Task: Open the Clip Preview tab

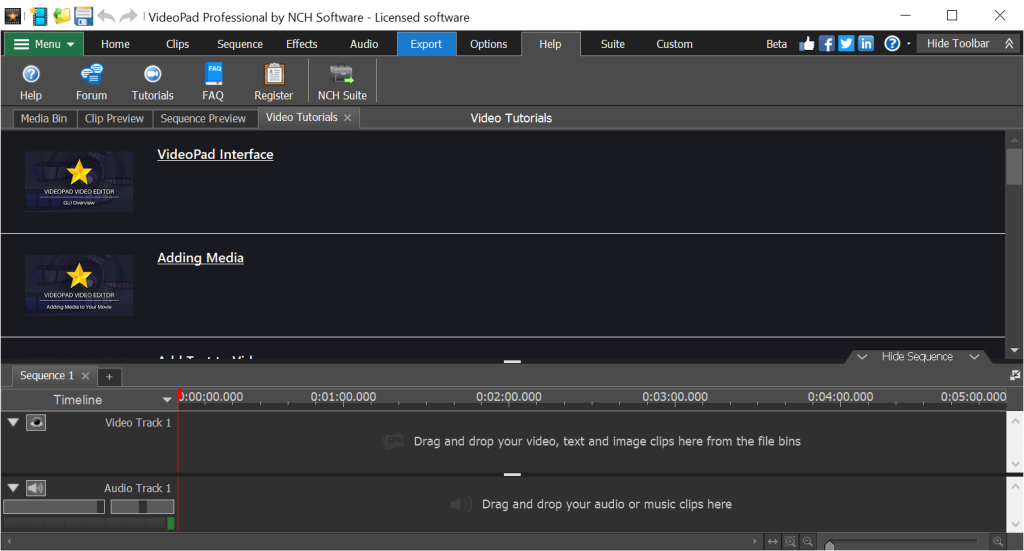Action: [114, 118]
